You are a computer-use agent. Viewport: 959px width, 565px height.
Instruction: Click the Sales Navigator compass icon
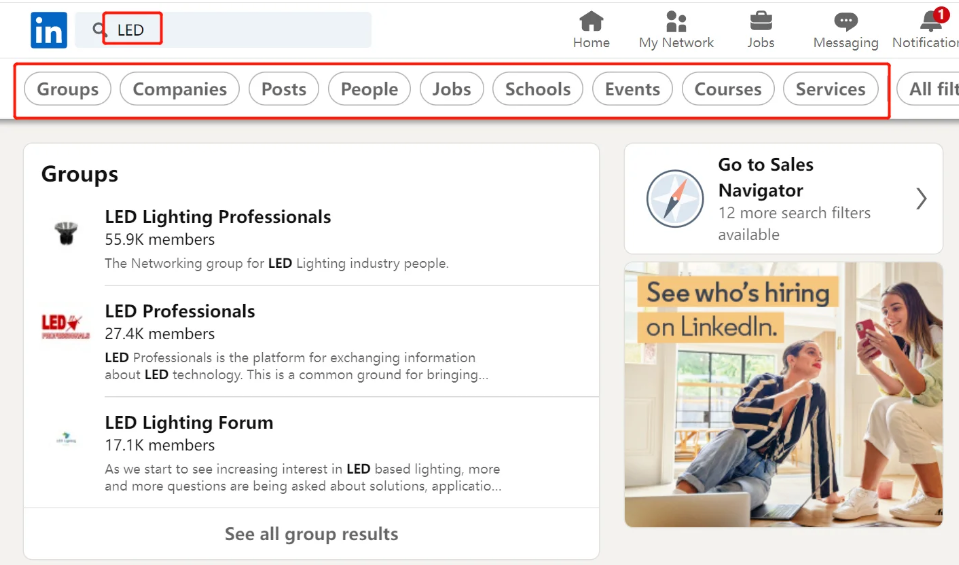(x=675, y=199)
